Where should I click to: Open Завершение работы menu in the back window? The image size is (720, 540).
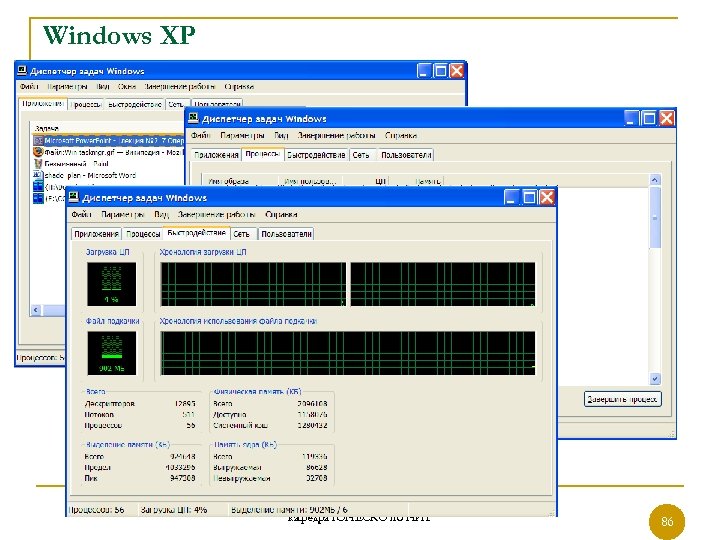[180, 86]
